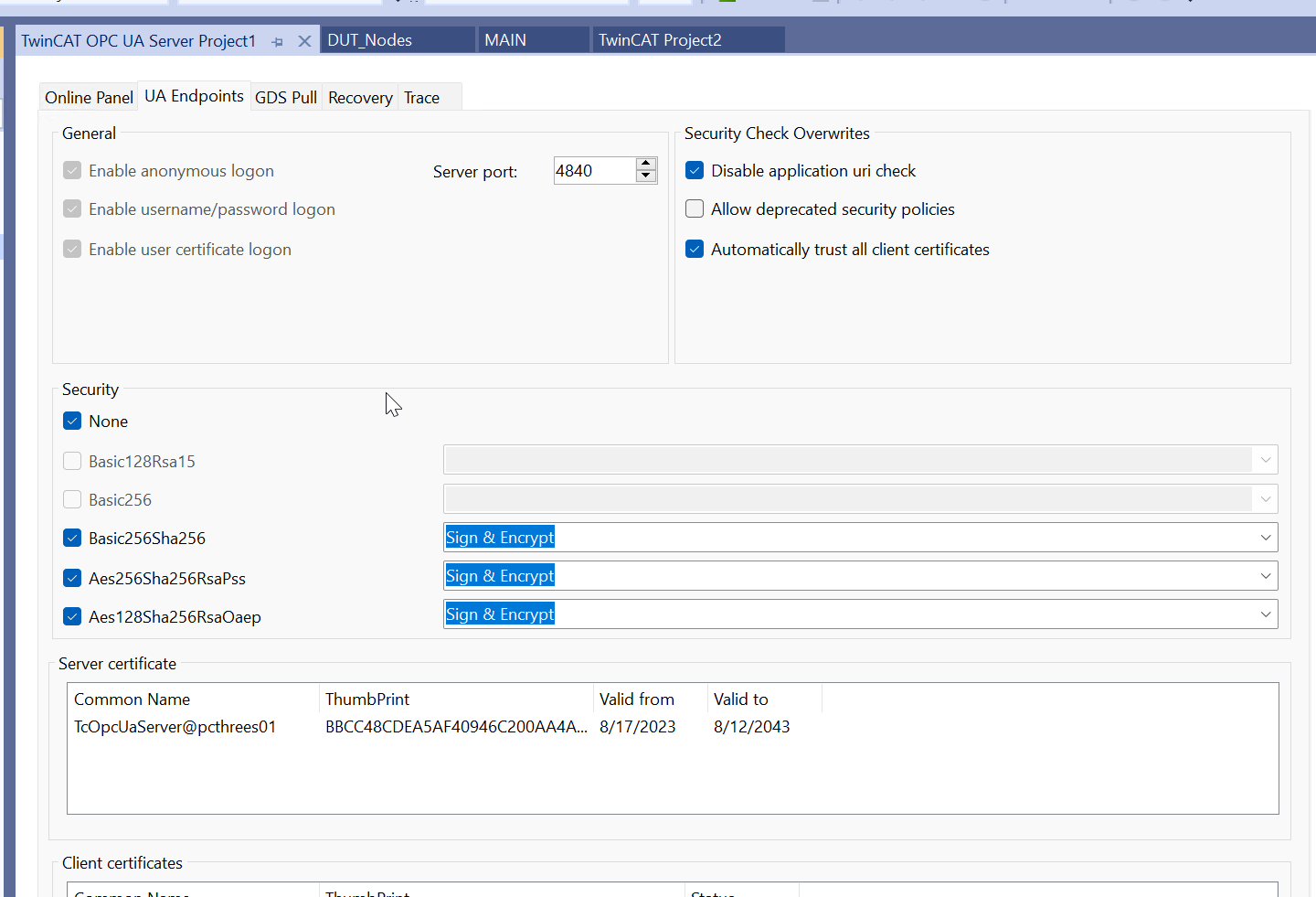Uncheck the Aes128Sha256RsaOaep security policy
1316x897 pixels.
[x=72, y=617]
